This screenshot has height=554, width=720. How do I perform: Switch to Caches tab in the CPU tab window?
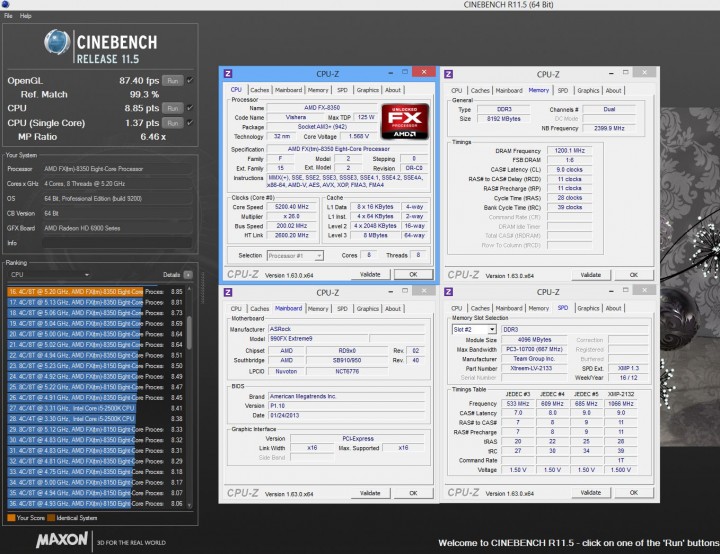259,90
